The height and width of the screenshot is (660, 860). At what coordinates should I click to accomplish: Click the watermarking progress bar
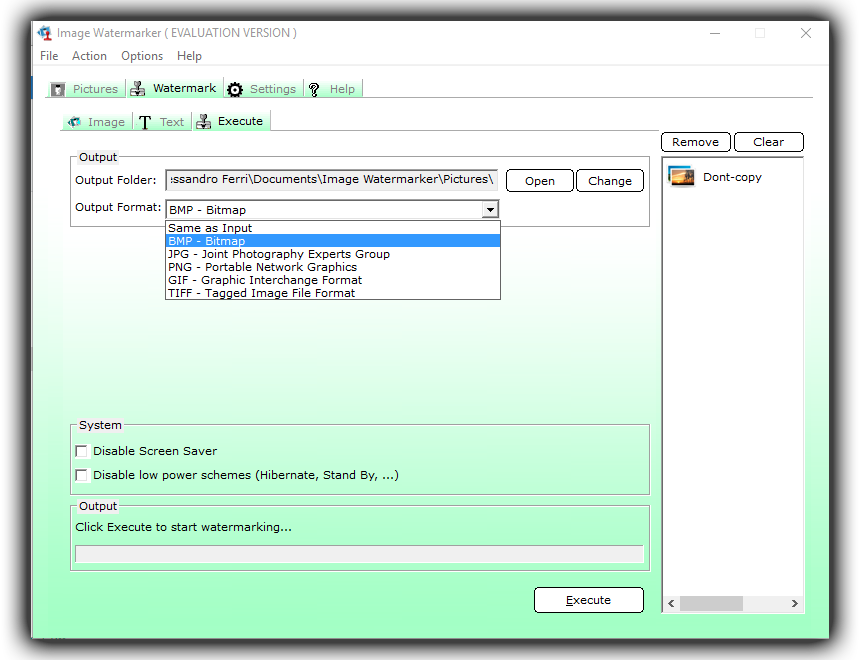click(359, 554)
